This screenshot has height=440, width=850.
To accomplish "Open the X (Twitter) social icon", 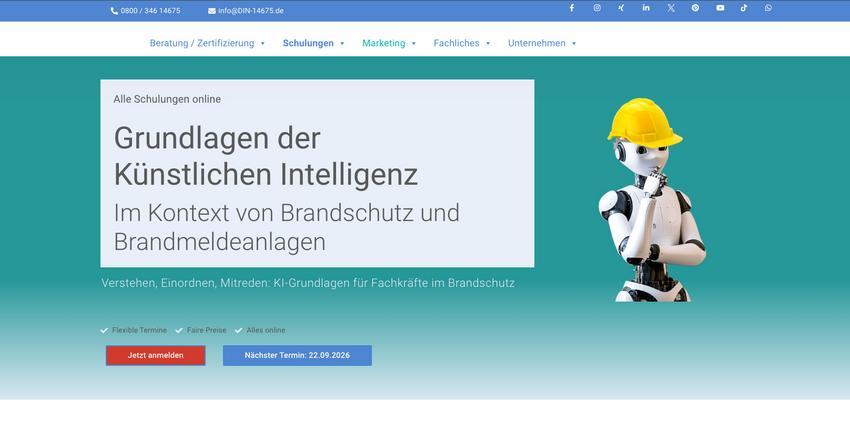I will click(671, 8).
